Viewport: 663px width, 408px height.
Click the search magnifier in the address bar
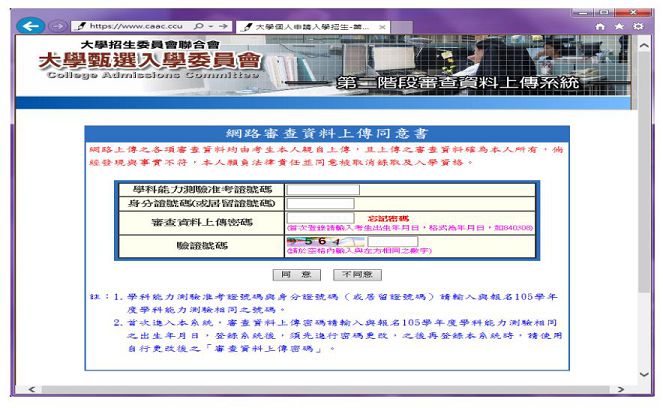pyautogui.click(x=198, y=26)
